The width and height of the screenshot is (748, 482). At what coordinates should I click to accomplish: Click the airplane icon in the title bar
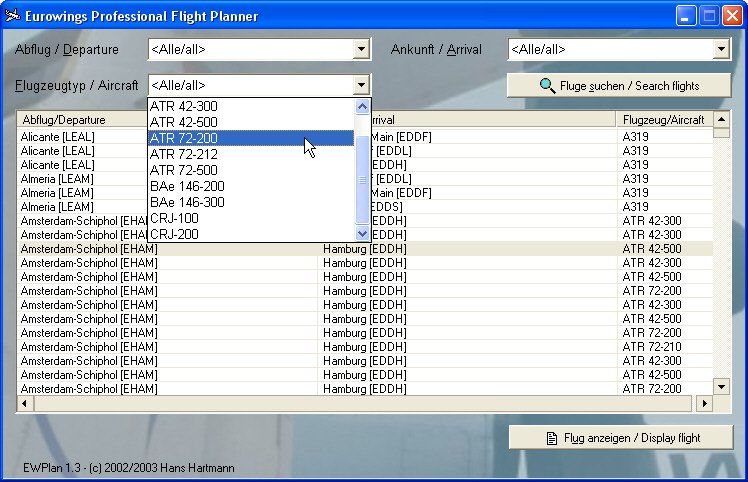(12, 15)
